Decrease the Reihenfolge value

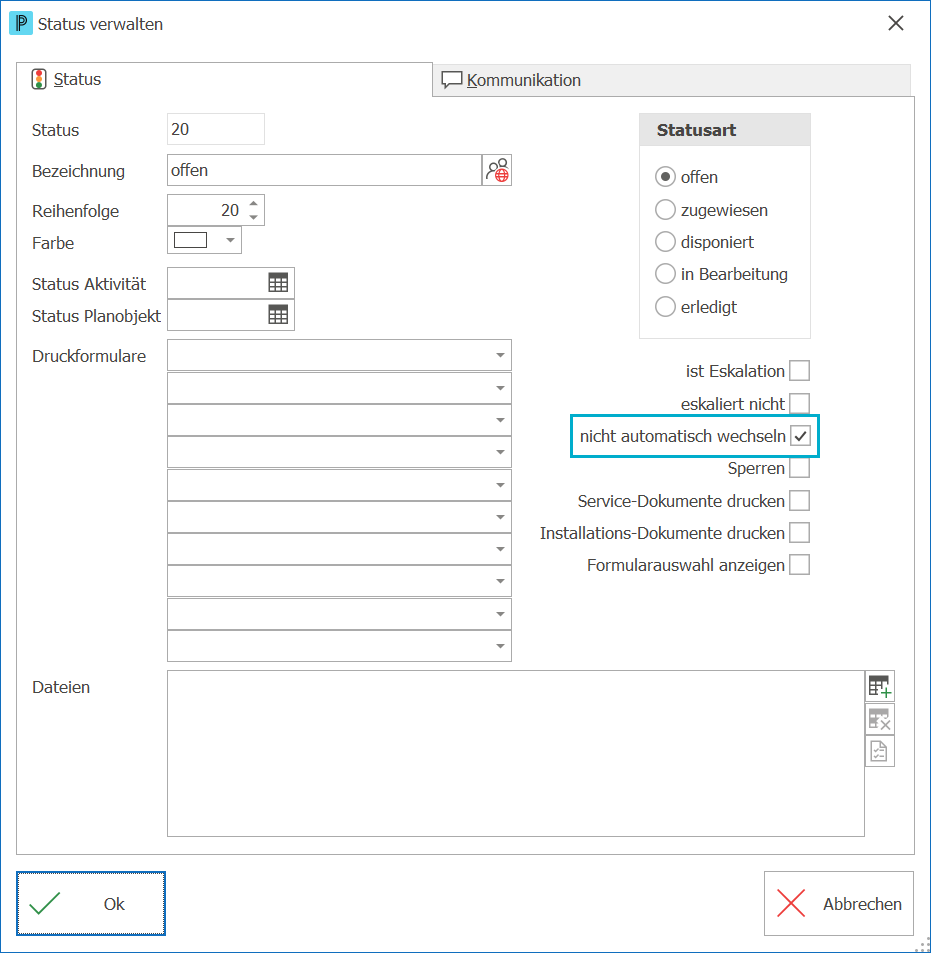(x=253, y=217)
